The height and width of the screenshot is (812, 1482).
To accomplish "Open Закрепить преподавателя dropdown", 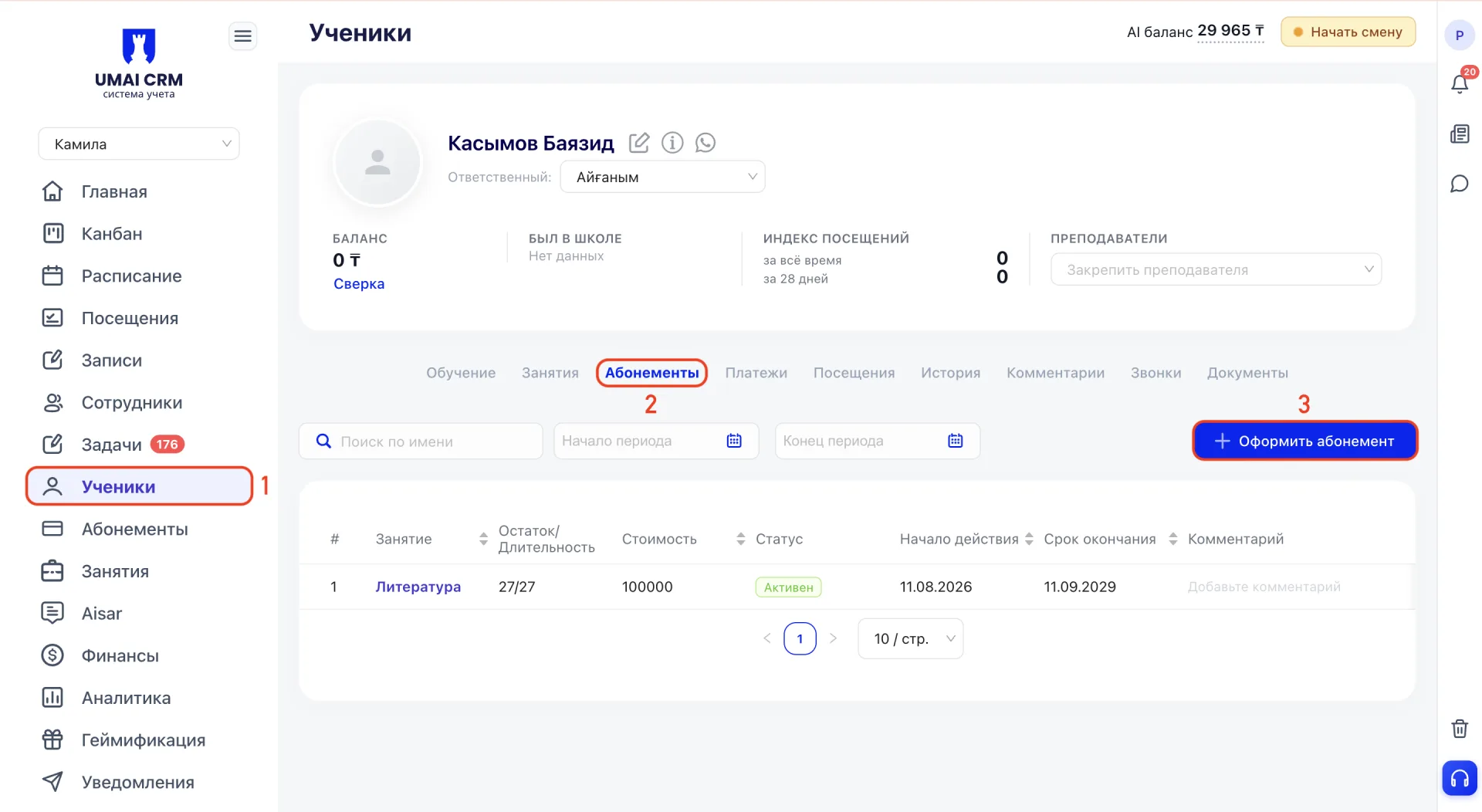I will 1216,269.
